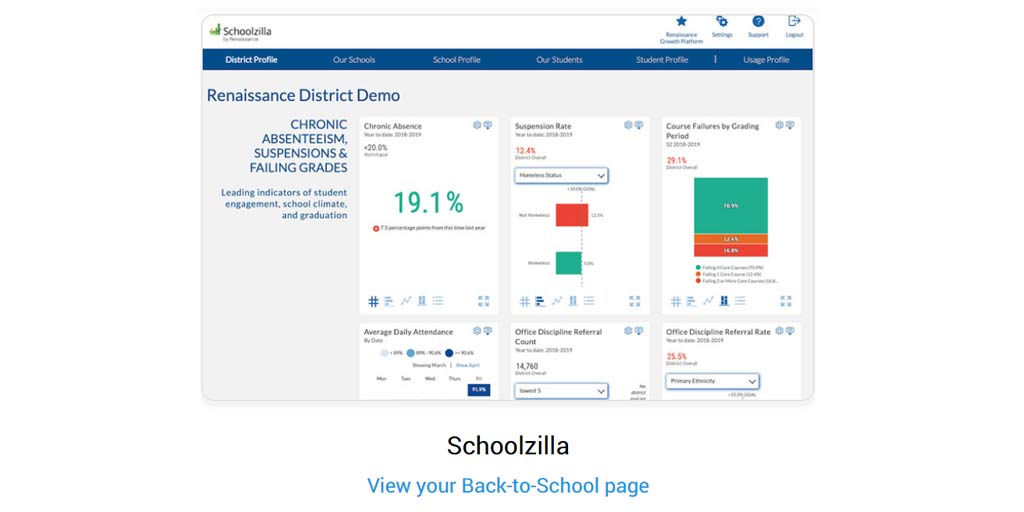
Task: Click Renaissance District Demo heading
Action: (x=304, y=95)
